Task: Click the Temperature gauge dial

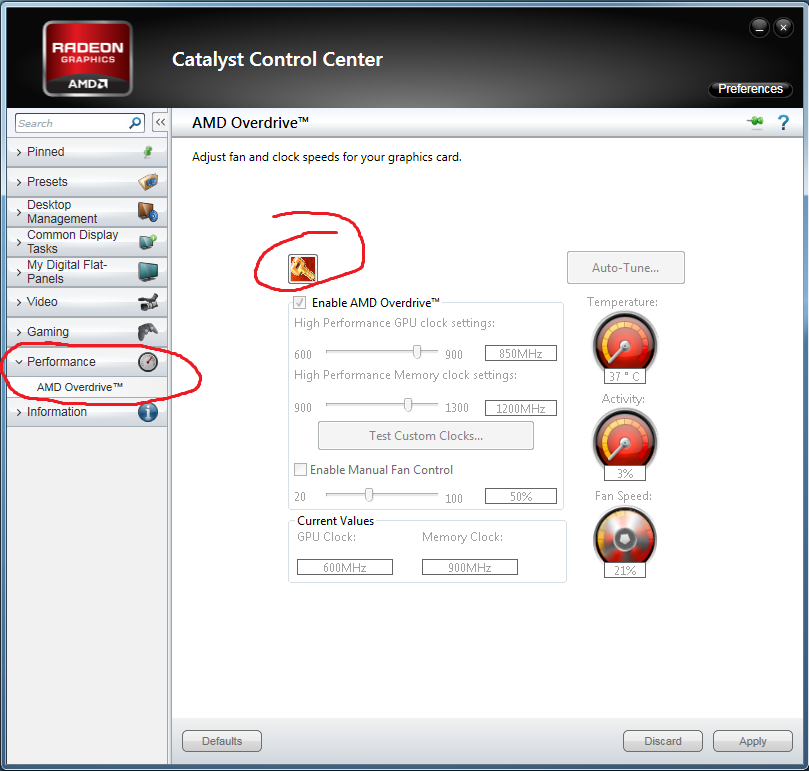Action: pos(625,342)
